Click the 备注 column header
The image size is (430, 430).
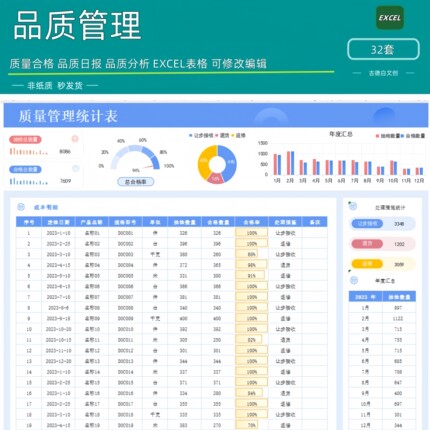click(x=315, y=222)
